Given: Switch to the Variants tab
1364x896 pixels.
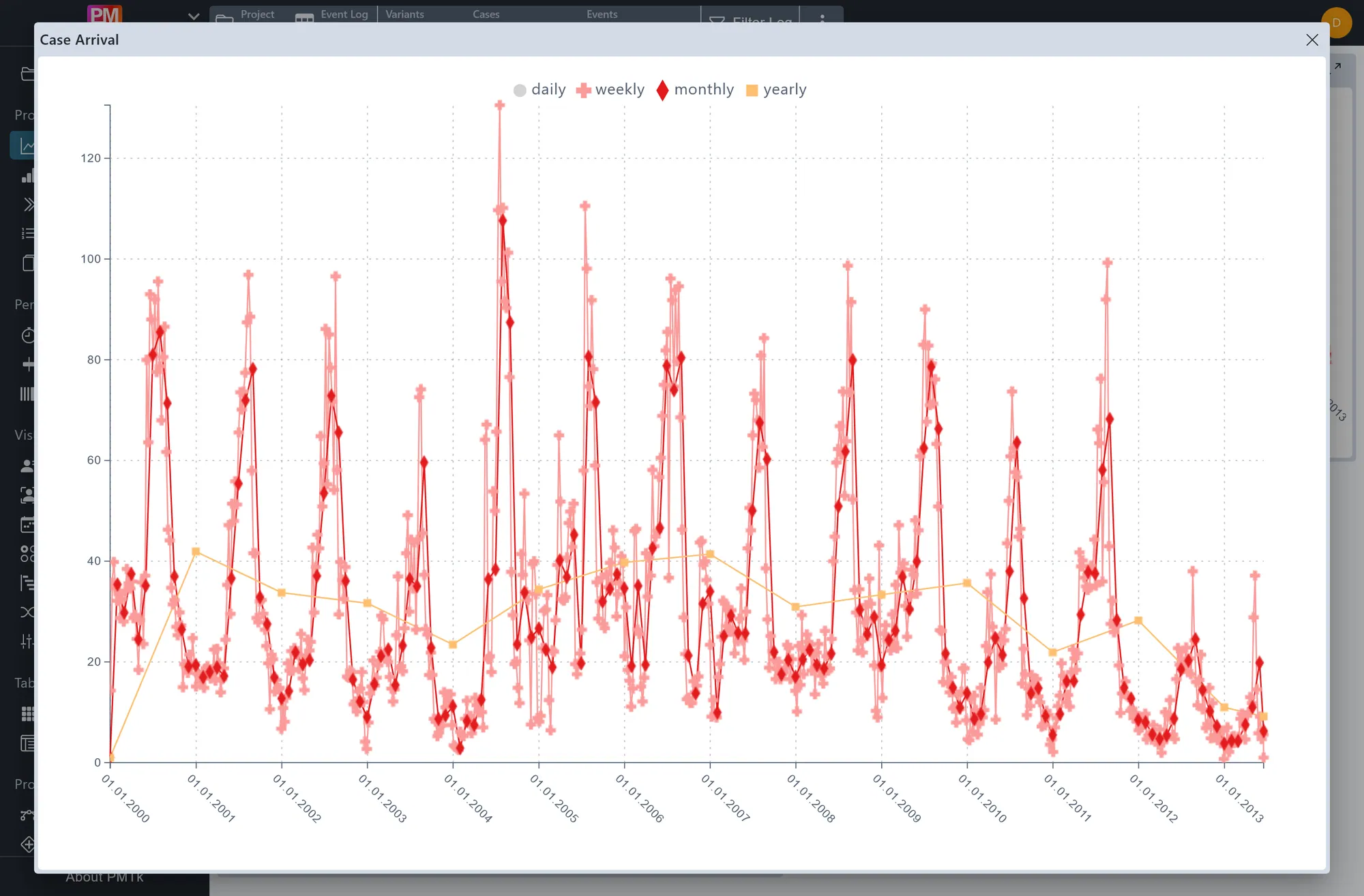Looking at the screenshot, I should (x=404, y=14).
